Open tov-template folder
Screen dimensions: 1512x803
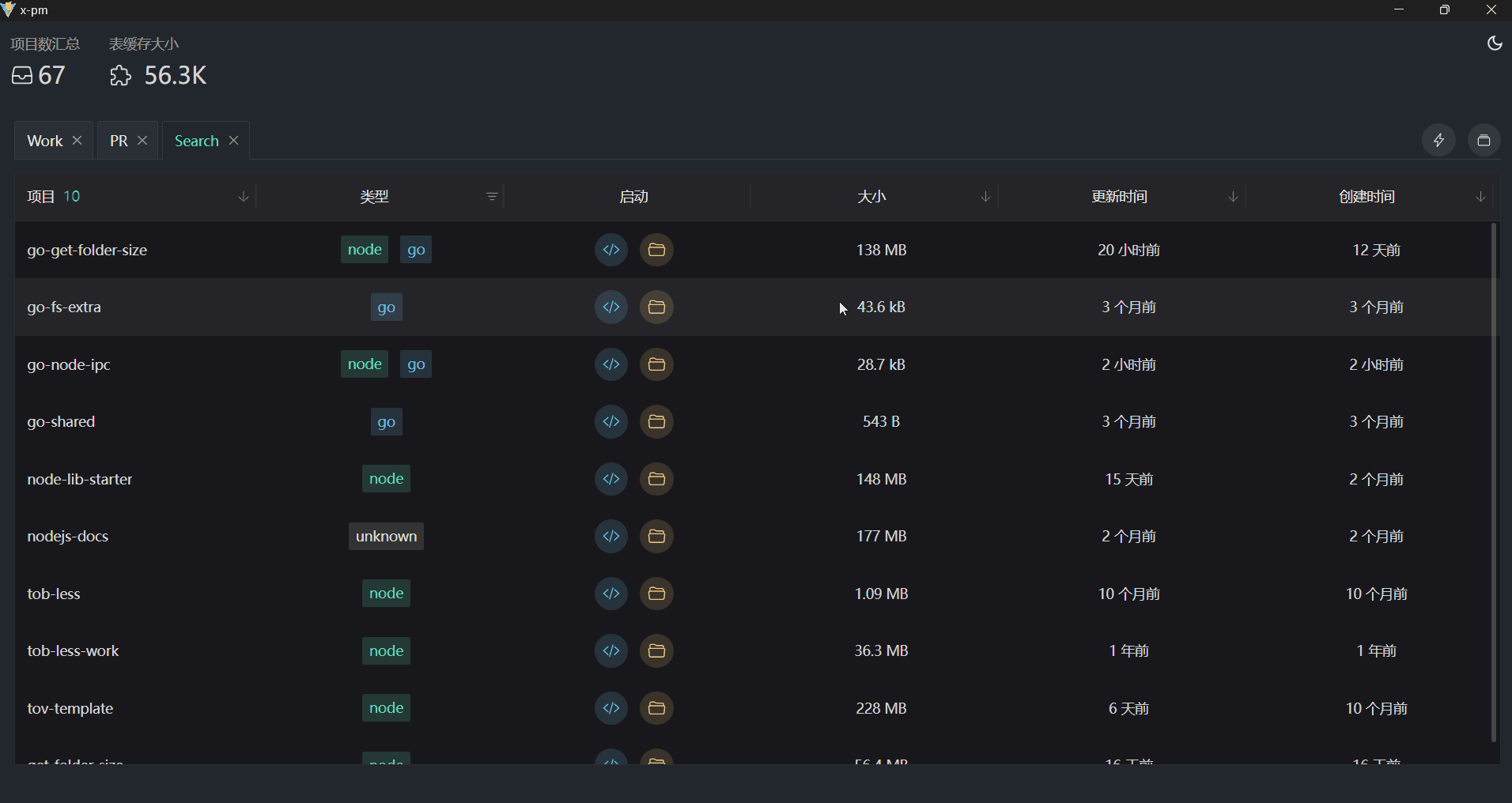tap(656, 708)
